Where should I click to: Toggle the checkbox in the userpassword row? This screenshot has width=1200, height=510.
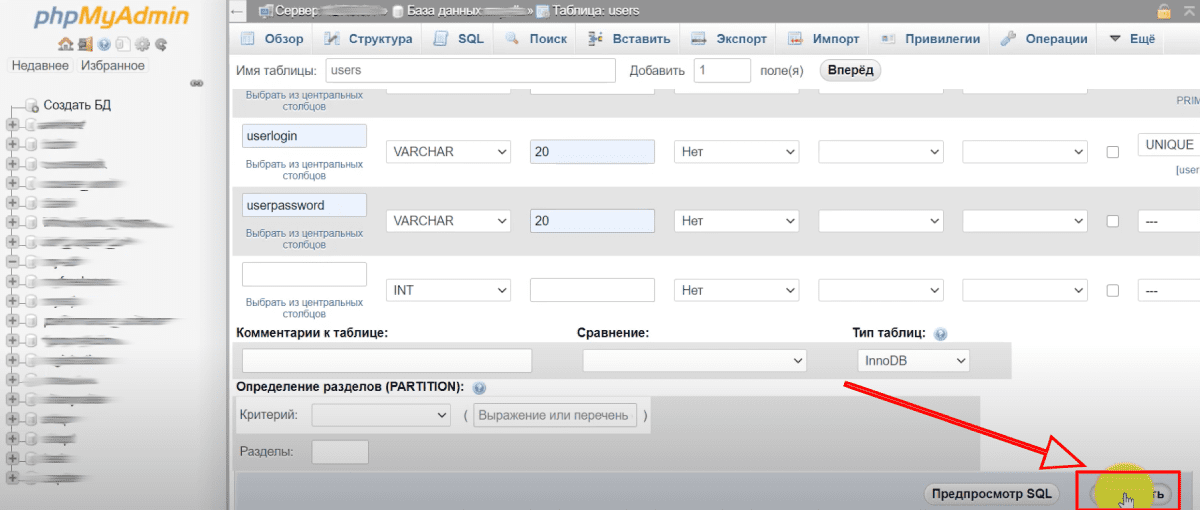click(x=1112, y=221)
